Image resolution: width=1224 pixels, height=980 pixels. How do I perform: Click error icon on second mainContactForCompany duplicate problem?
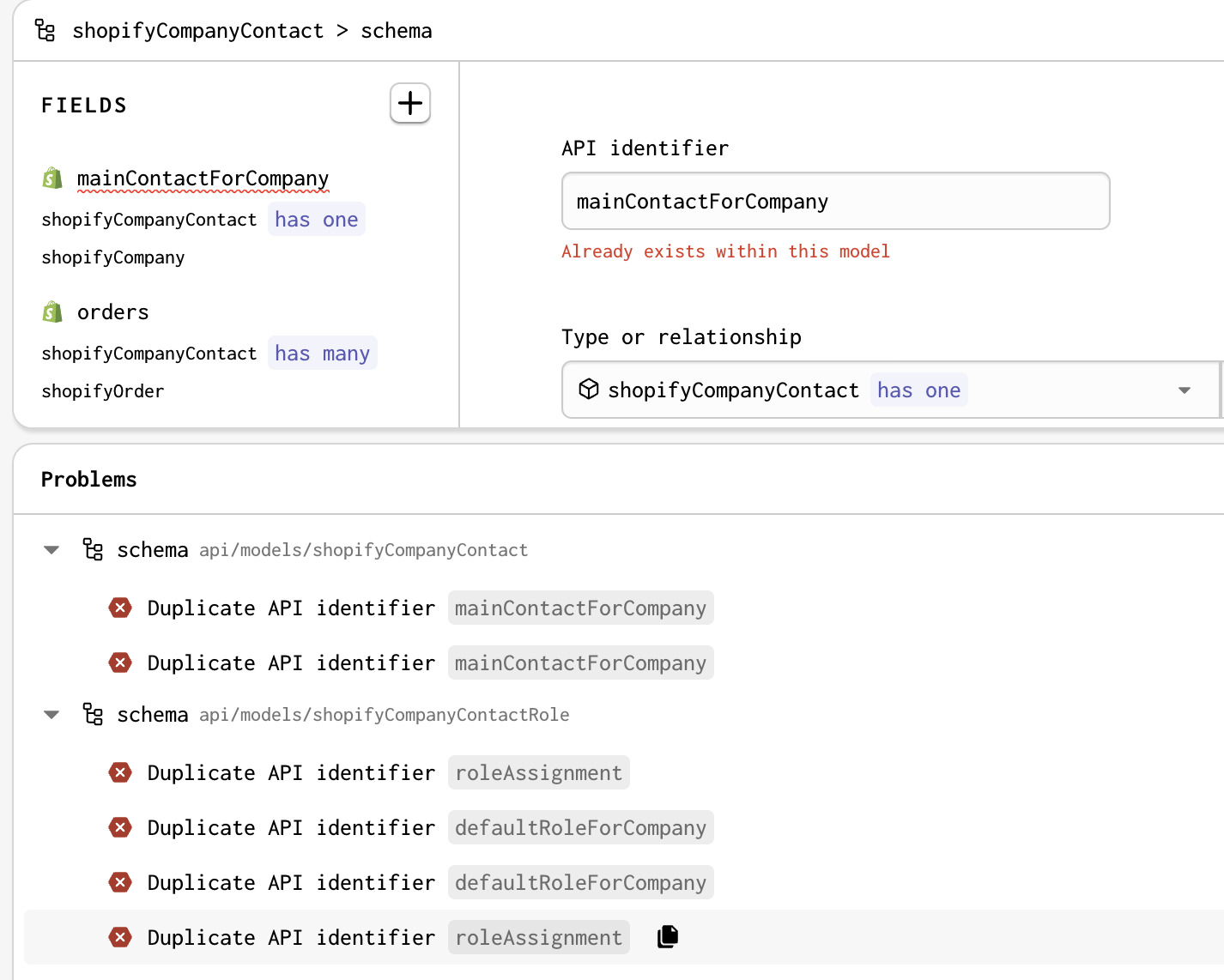coord(120,662)
